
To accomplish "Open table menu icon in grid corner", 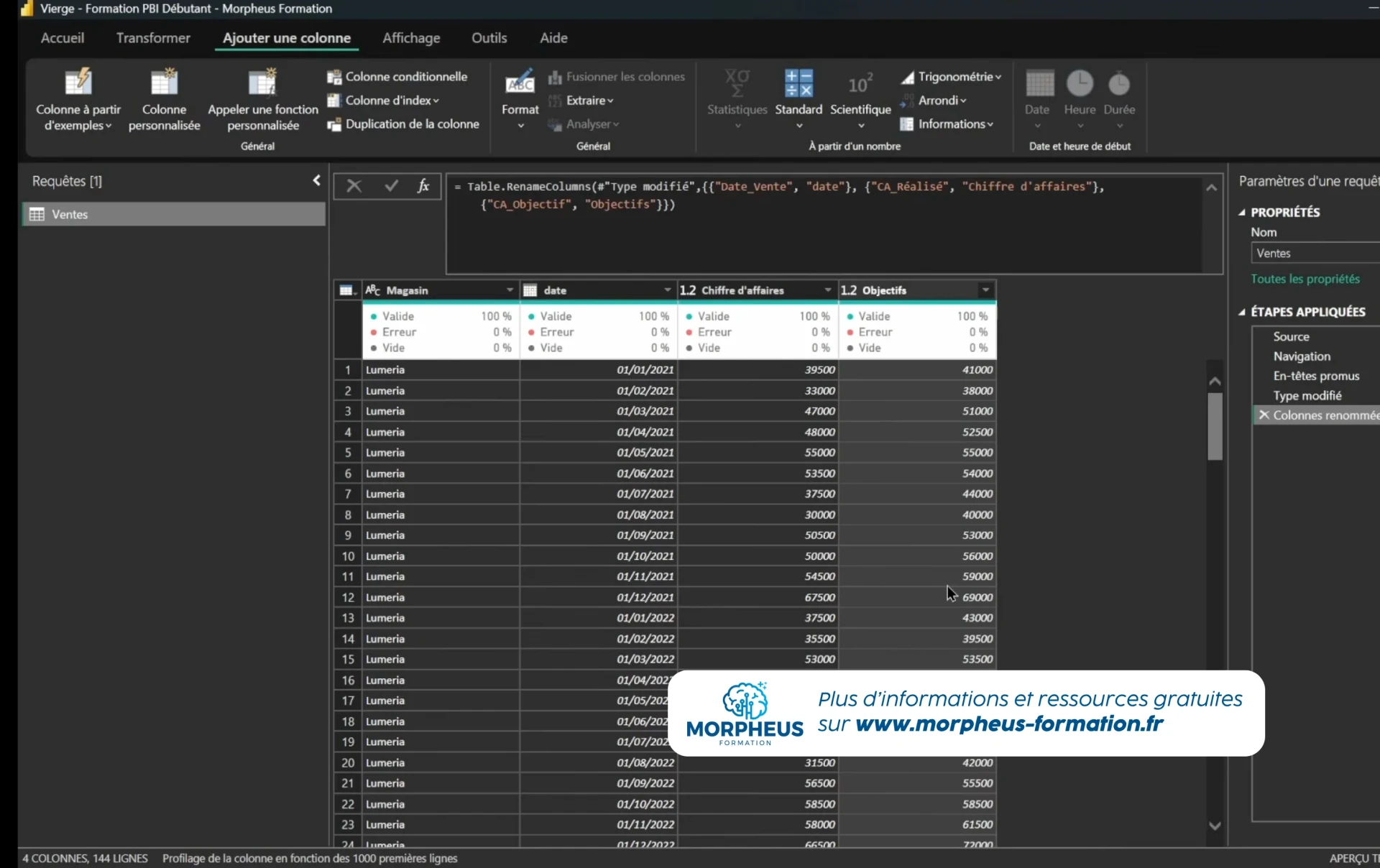I will [x=348, y=290].
